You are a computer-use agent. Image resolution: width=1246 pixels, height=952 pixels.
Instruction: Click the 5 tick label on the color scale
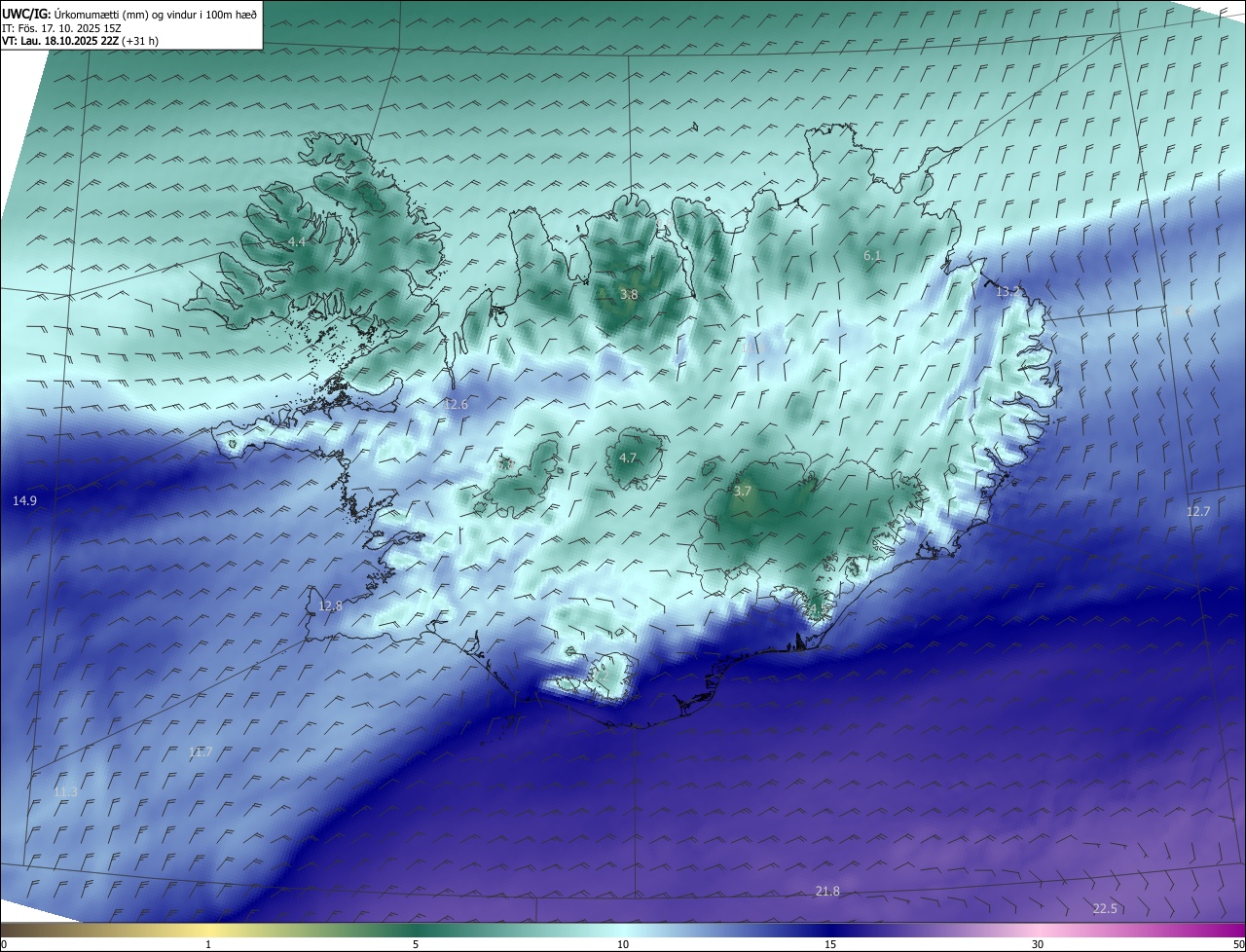(416, 944)
